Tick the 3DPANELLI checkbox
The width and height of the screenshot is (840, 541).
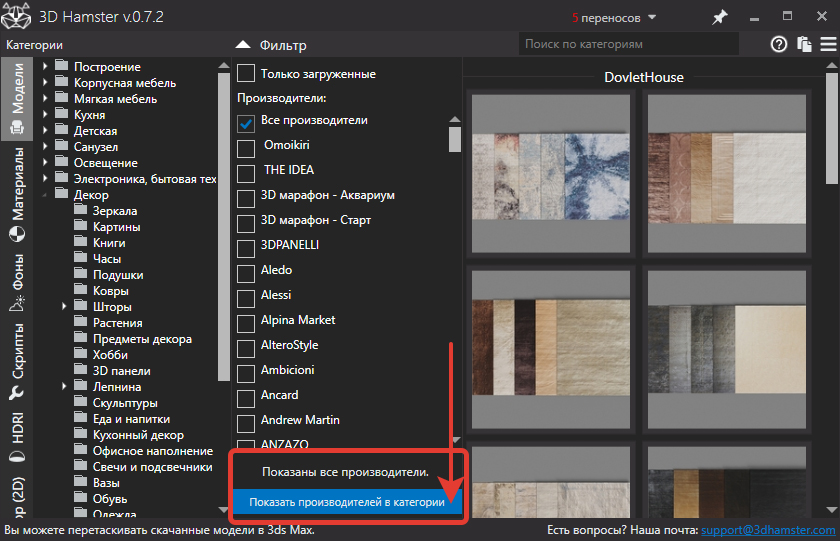point(246,249)
